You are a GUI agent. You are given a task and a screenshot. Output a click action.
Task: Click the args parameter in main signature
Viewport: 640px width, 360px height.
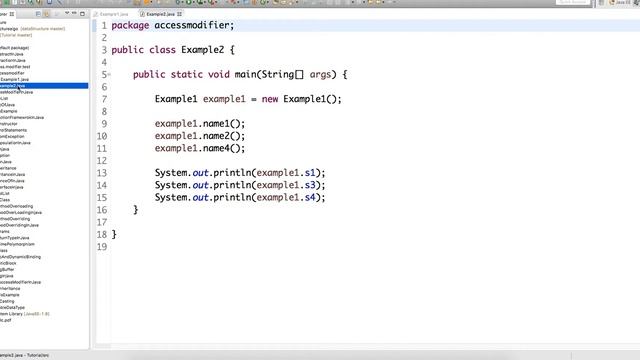click(x=320, y=75)
